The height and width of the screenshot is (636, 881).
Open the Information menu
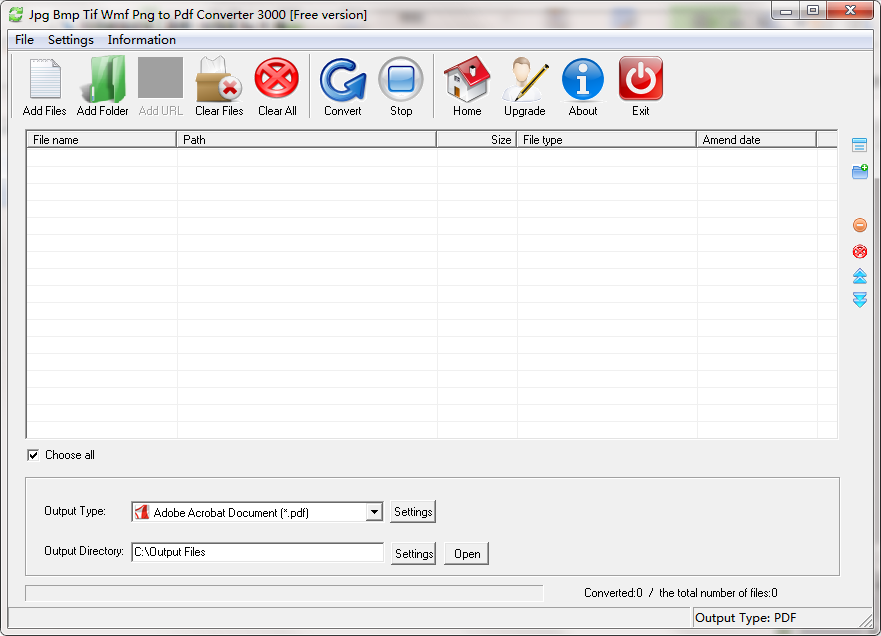[x=141, y=40]
